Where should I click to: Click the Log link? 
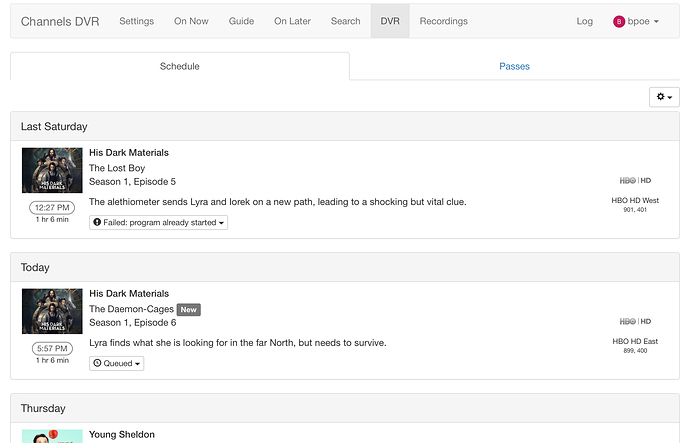tap(585, 21)
